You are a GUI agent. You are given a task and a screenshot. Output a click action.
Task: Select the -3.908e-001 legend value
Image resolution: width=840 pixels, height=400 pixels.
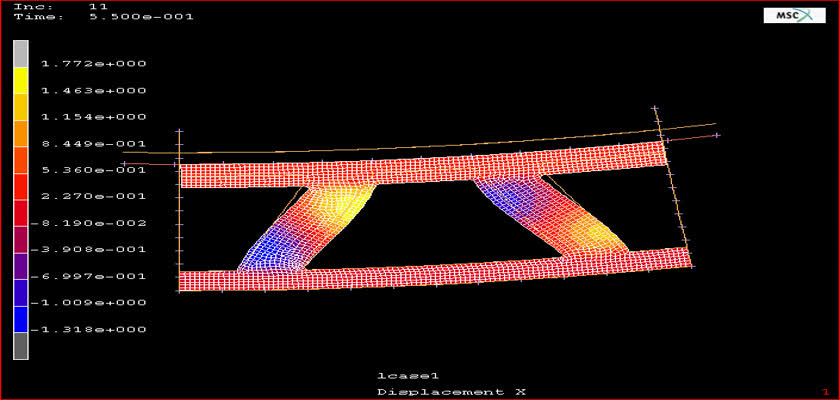click(88, 250)
